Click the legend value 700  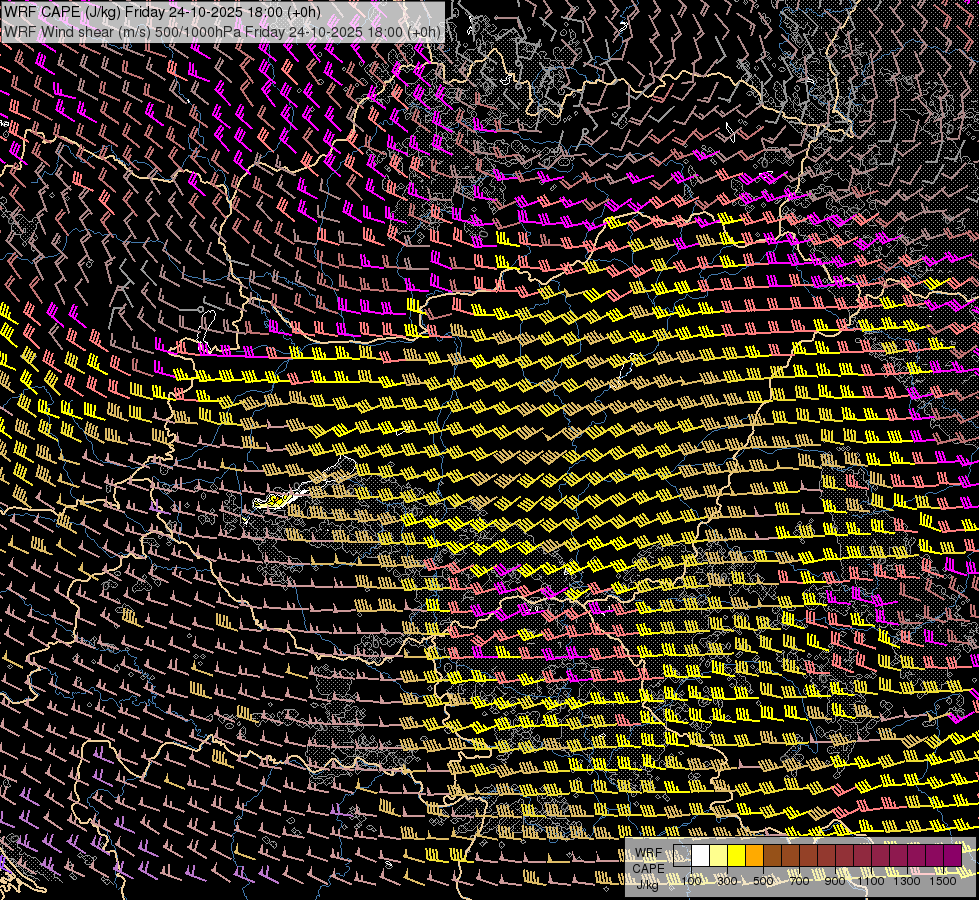(799, 881)
